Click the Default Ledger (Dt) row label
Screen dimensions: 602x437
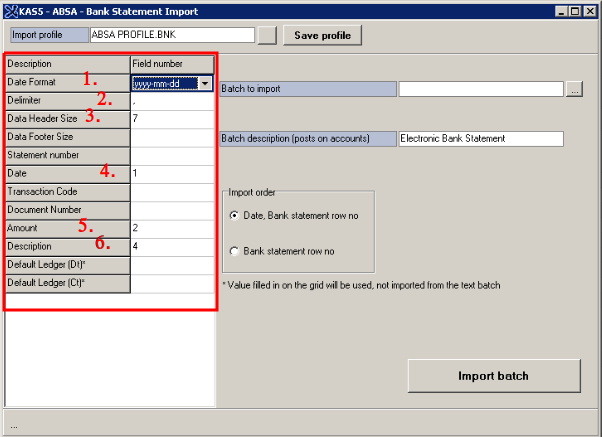coord(68,265)
